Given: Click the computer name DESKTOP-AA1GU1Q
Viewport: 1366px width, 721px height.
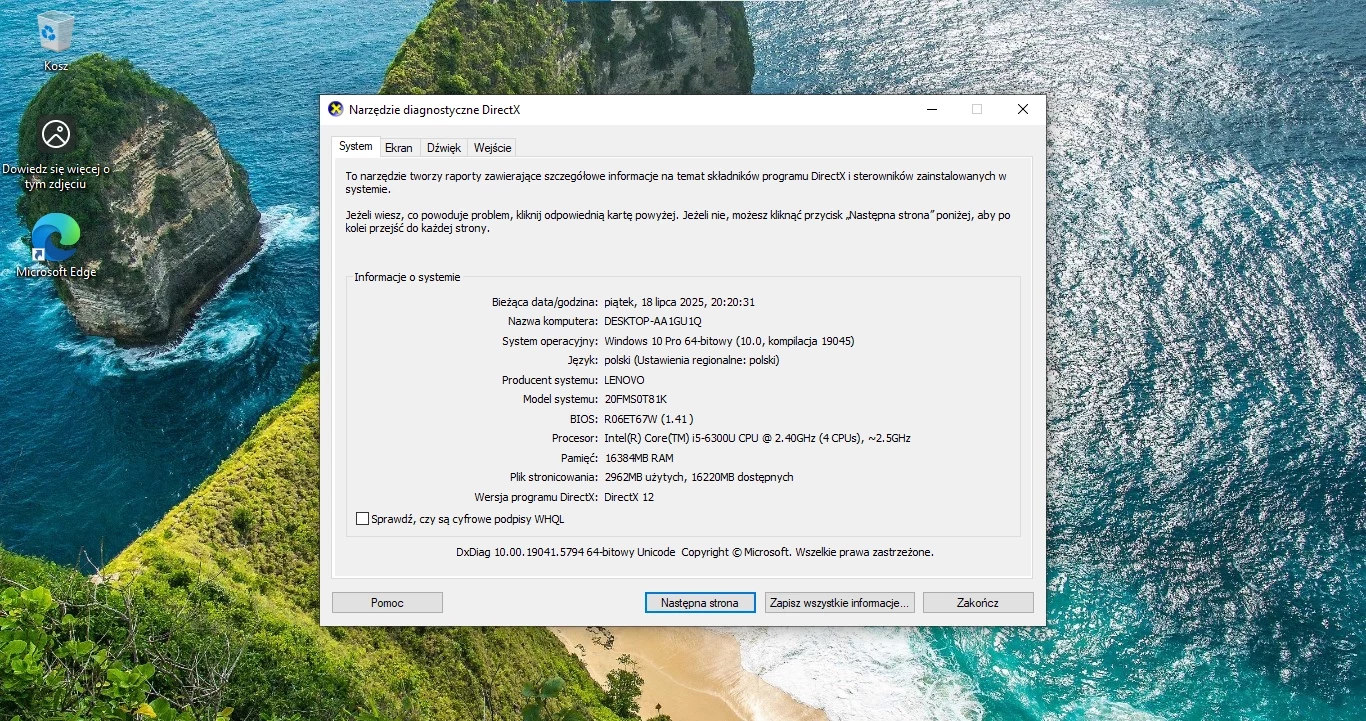Looking at the screenshot, I should [653, 321].
